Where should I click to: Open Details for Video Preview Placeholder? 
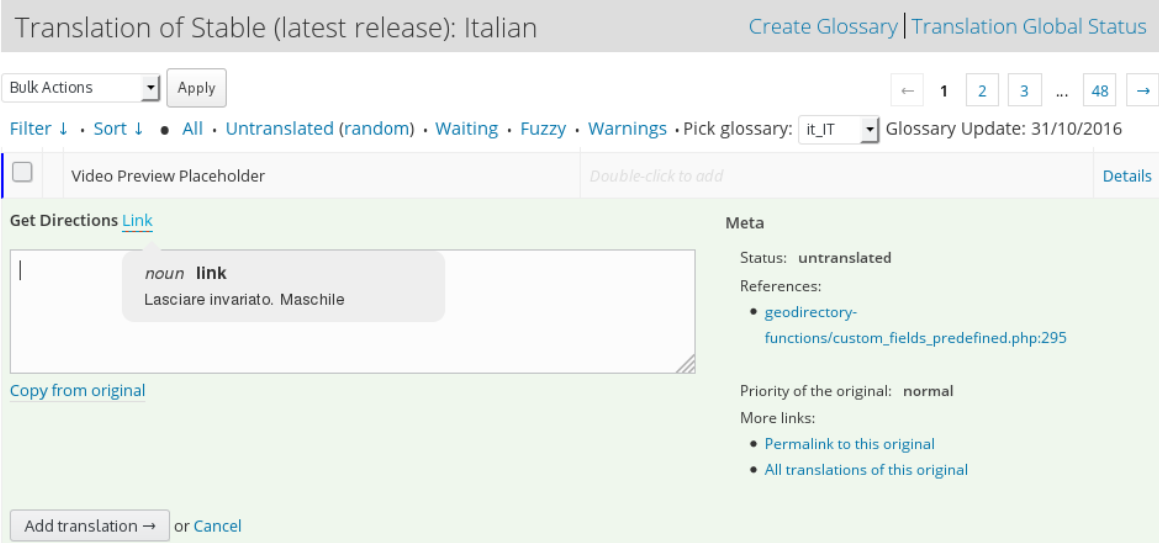1126,176
